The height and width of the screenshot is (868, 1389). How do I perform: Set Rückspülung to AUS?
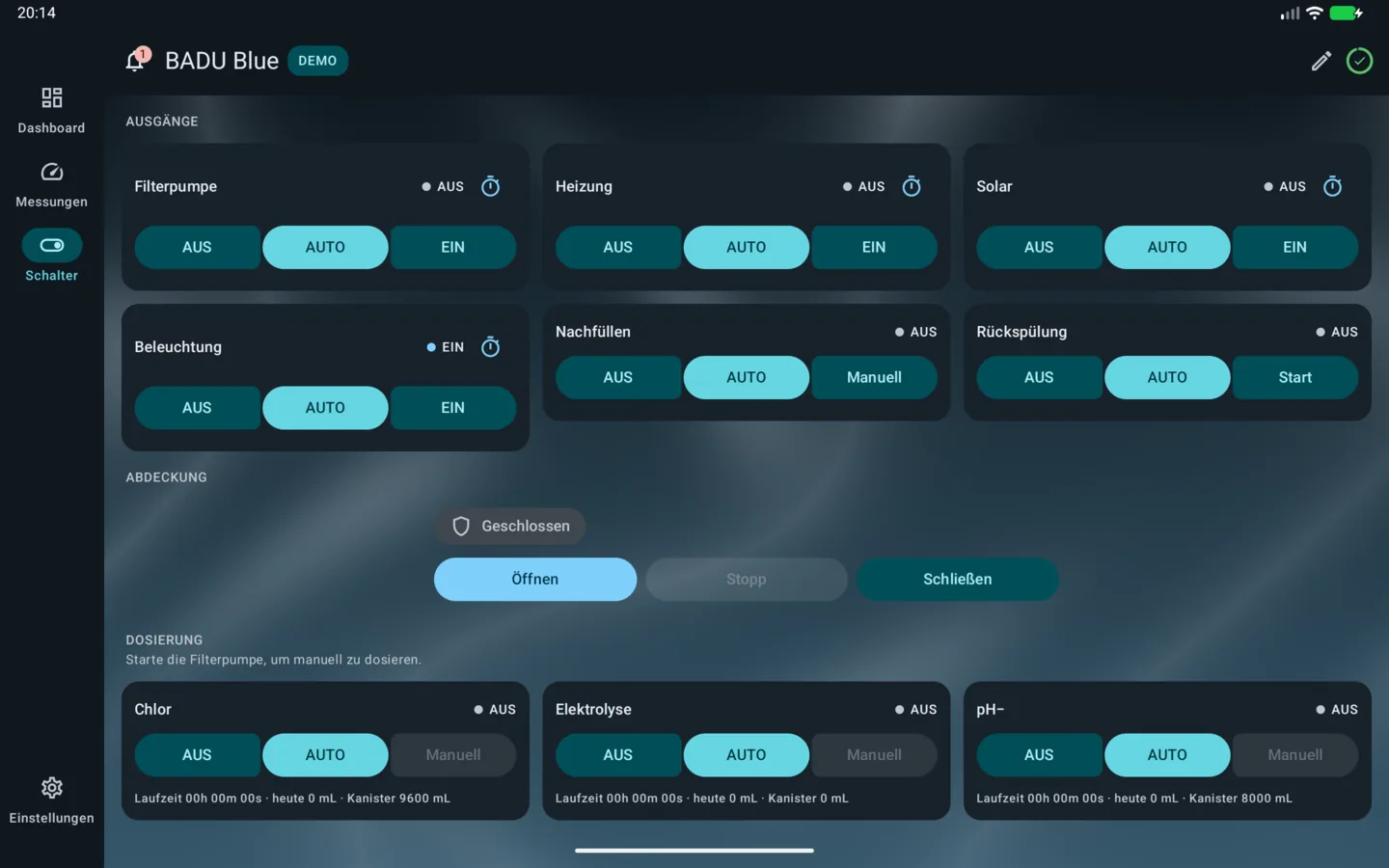[1039, 377]
